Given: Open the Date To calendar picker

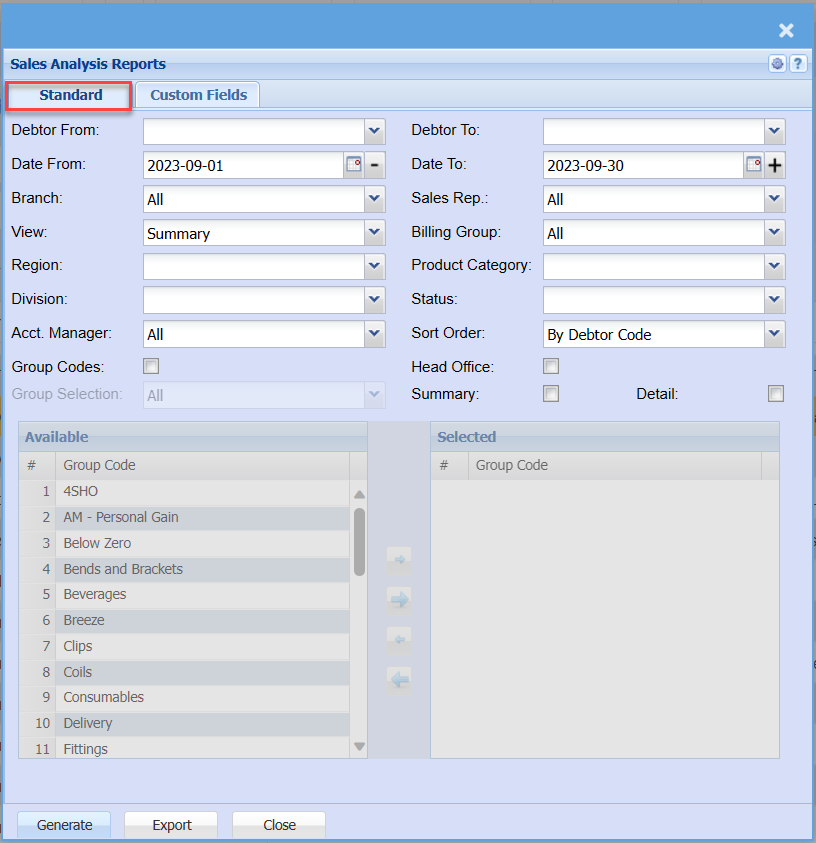Looking at the screenshot, I should (x=754, y=165).
